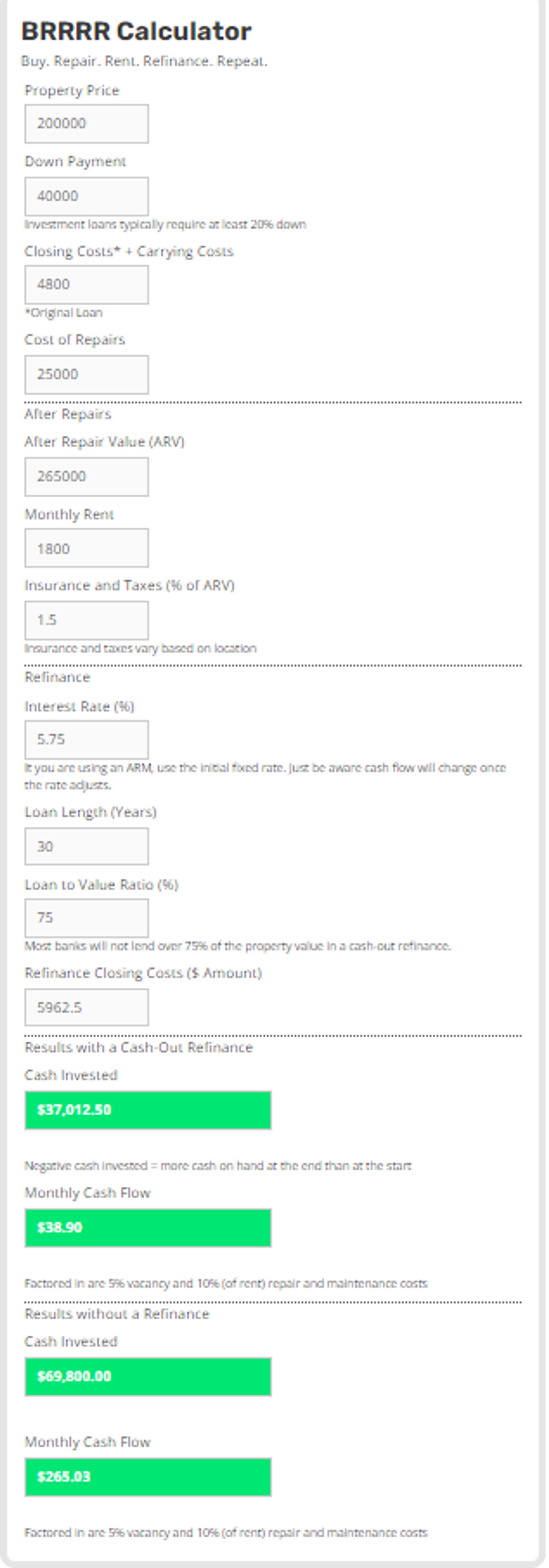This screenshot has height=1568, width=549.
Task: Select the Loan Length (Years) input
Action: click(87, 846)
